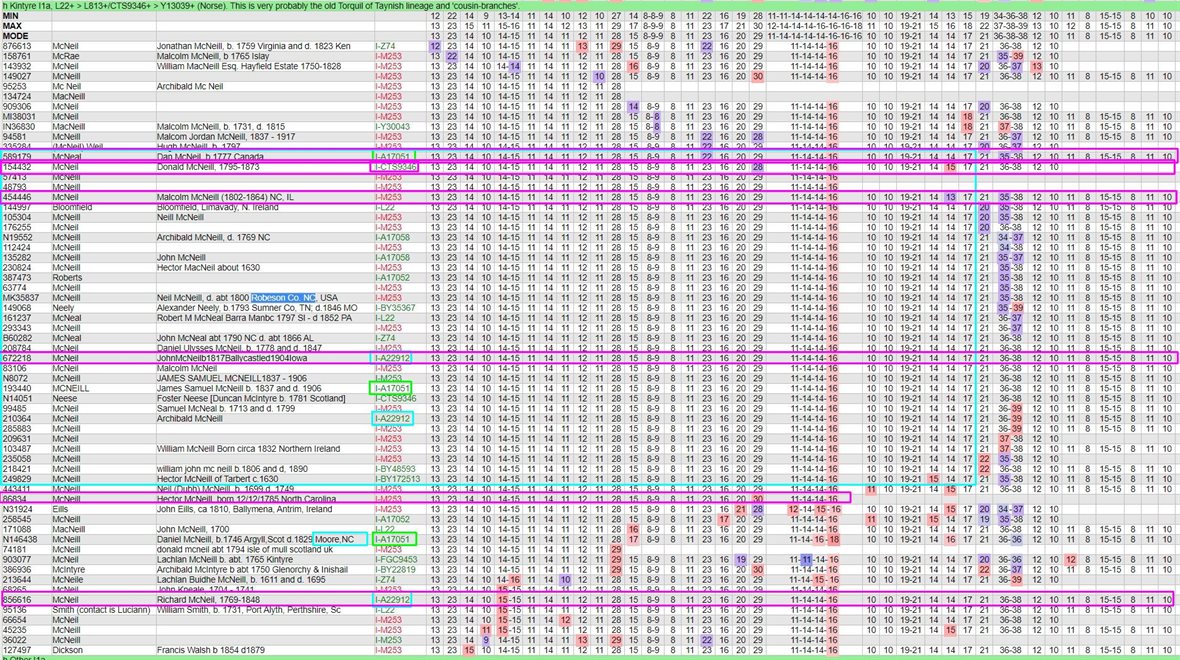The width and height of the screenshot is (1180, 660).
Task: Click the MIN row label
Action: pos(12,17)
